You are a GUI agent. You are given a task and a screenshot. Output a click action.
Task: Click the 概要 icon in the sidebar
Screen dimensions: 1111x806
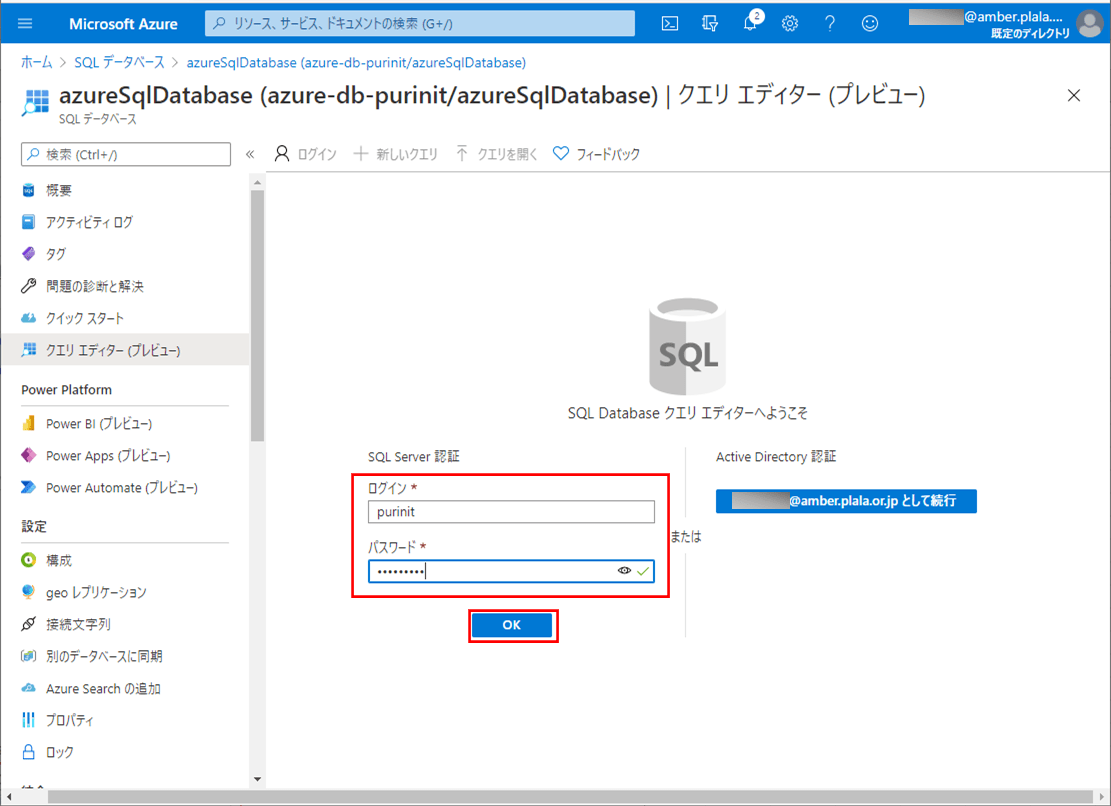pyautogui.click(x=28, y=190)
